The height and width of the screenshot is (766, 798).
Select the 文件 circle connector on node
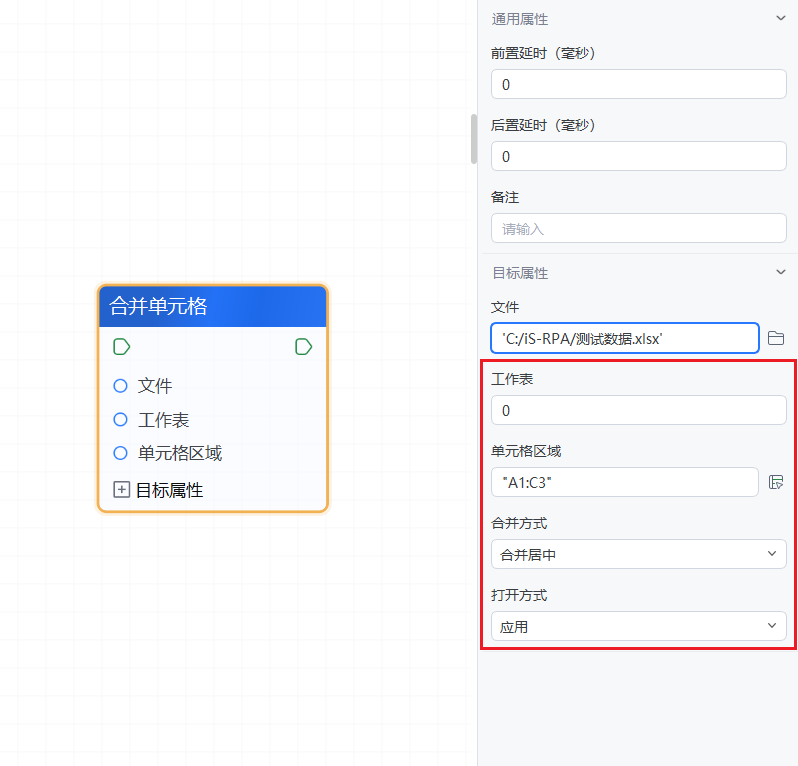pos(121,386)
